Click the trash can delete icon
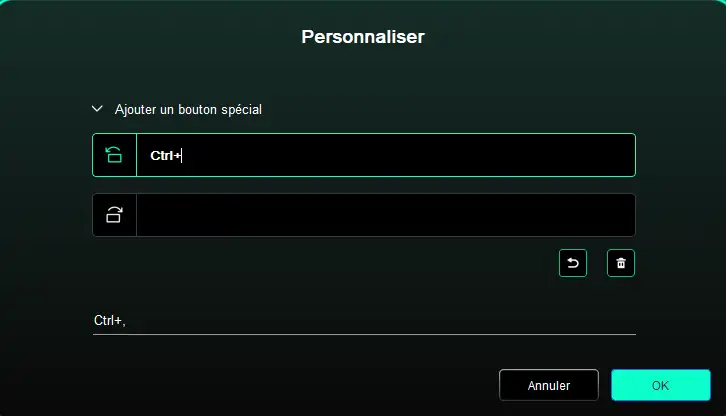726x416 pixels. pyautogui.click(x=621, y=263)
